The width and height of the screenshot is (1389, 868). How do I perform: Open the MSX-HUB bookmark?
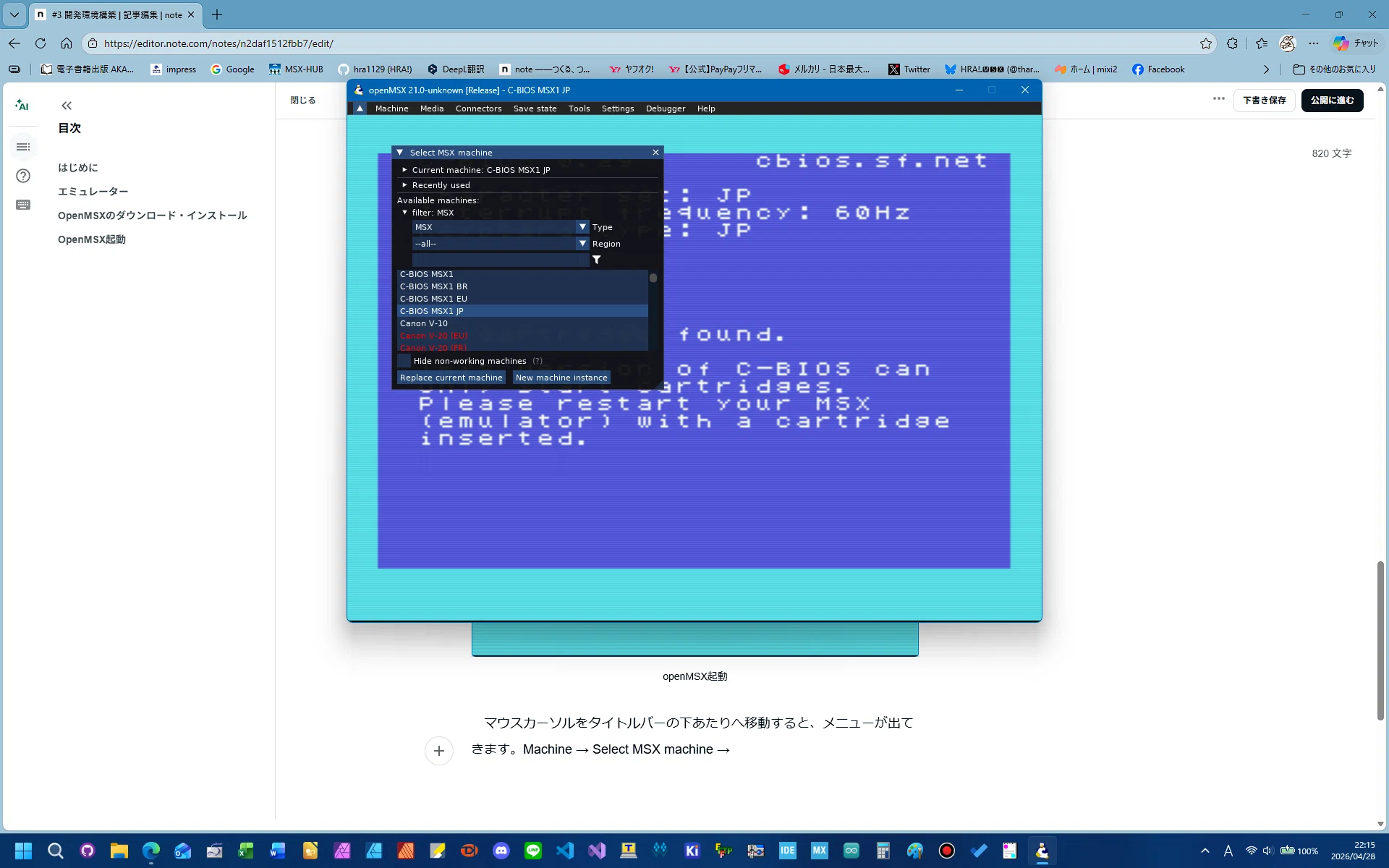click(296, 69)
